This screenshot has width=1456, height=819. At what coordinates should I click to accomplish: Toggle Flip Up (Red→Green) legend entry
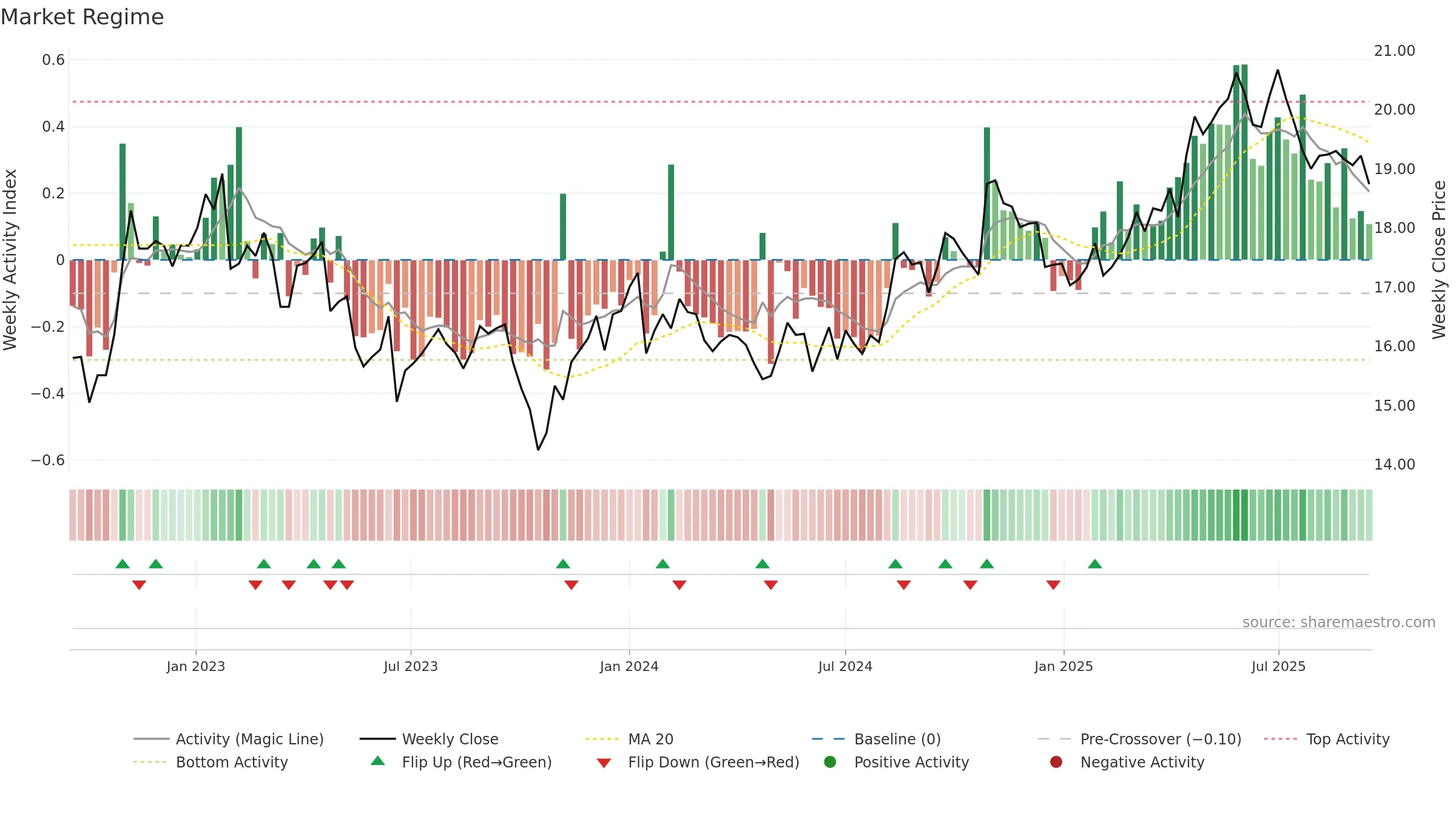click(x=460, y=762)
